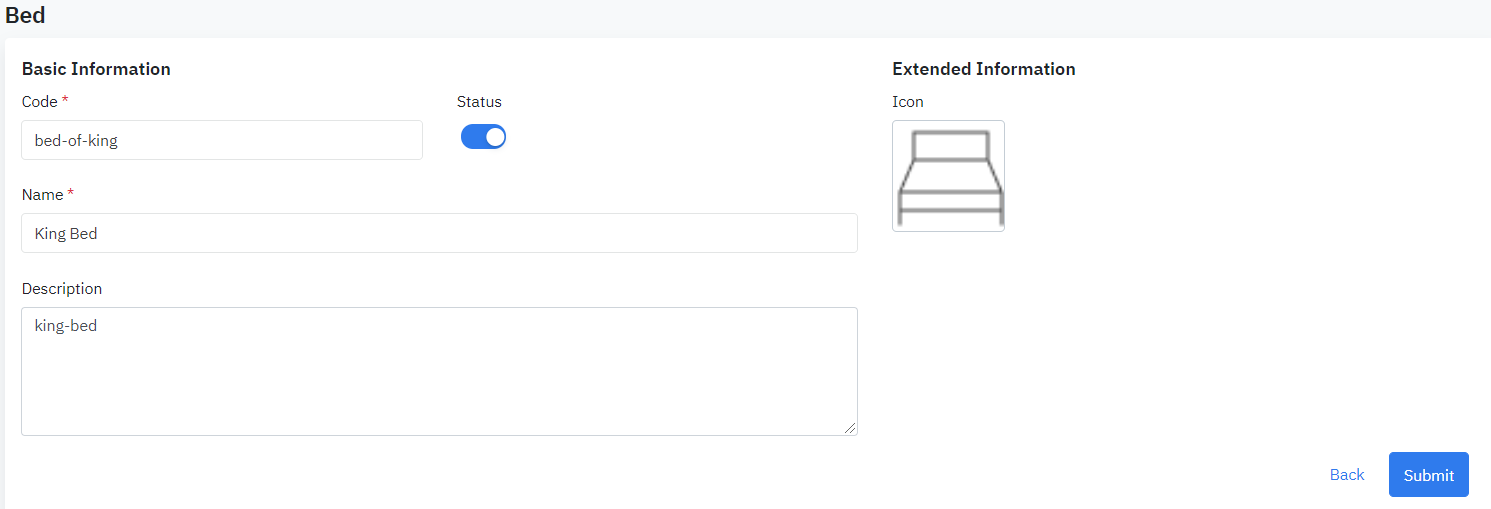Viewport: 1491px width, 509px height.
Task: Click inside the Description text area
Action: (439, 380)
